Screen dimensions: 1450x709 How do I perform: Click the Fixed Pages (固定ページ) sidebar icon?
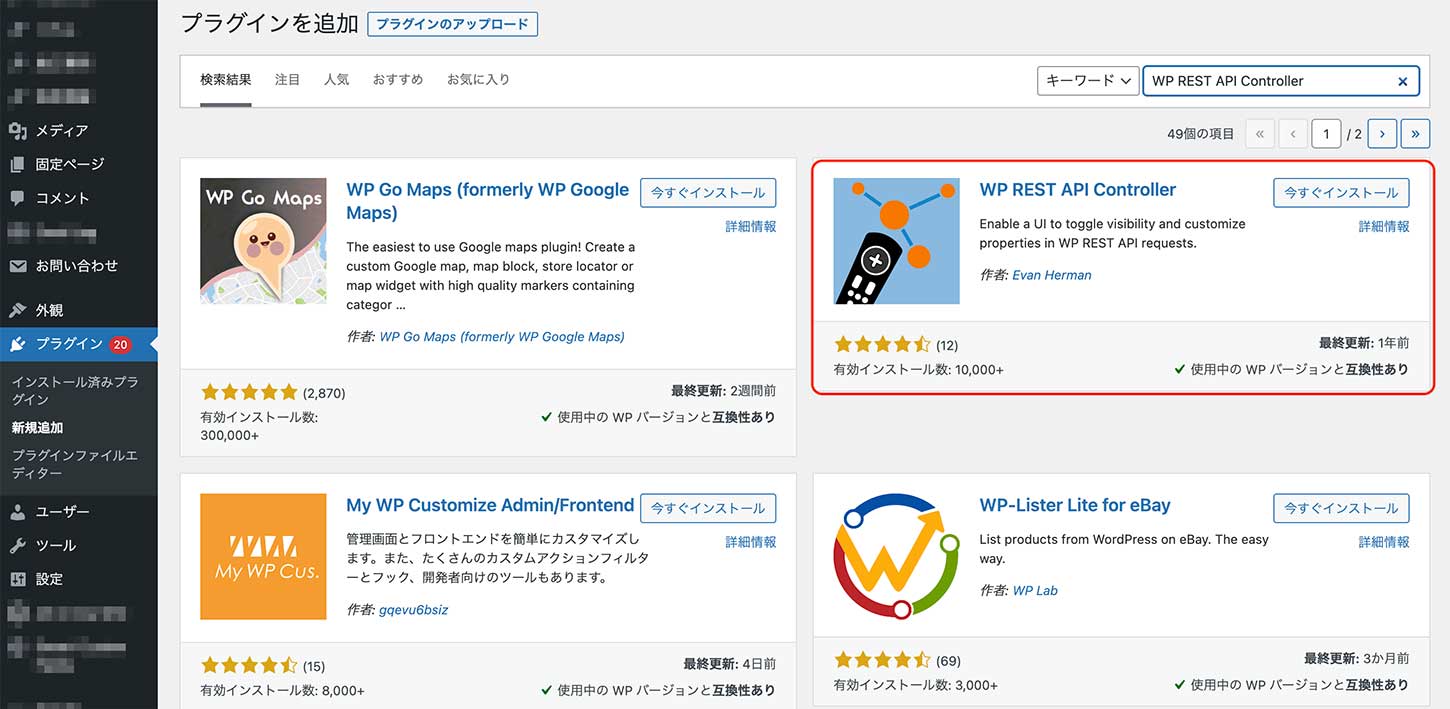click(17, 165)
